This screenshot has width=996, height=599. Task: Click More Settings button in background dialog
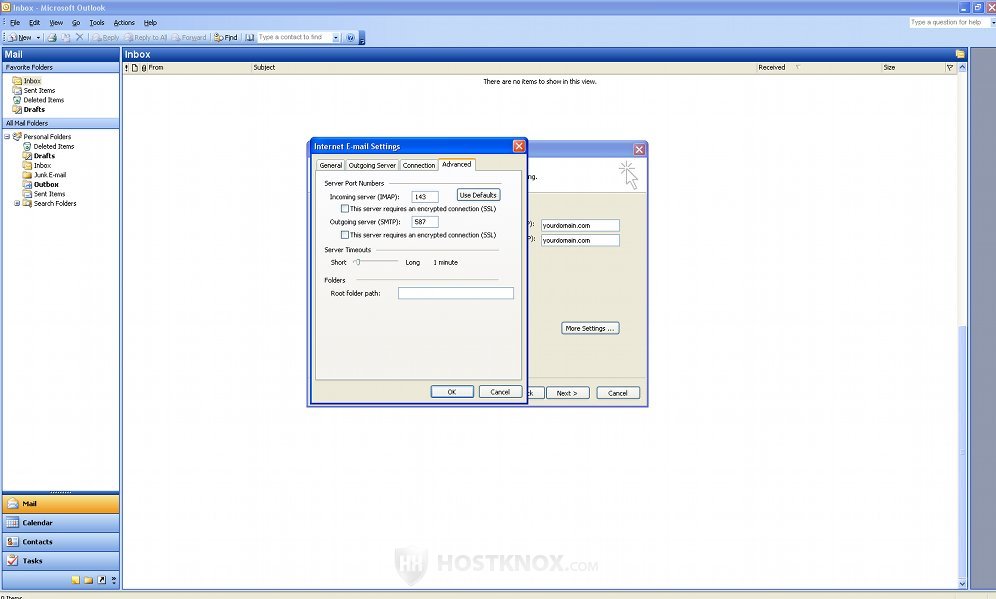pyautogui.click(x=590, y=328)
